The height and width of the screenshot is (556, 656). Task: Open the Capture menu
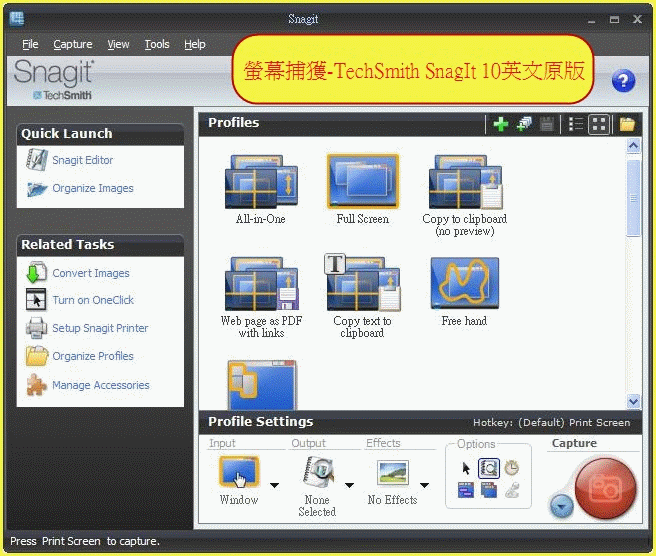pos(72,44)
